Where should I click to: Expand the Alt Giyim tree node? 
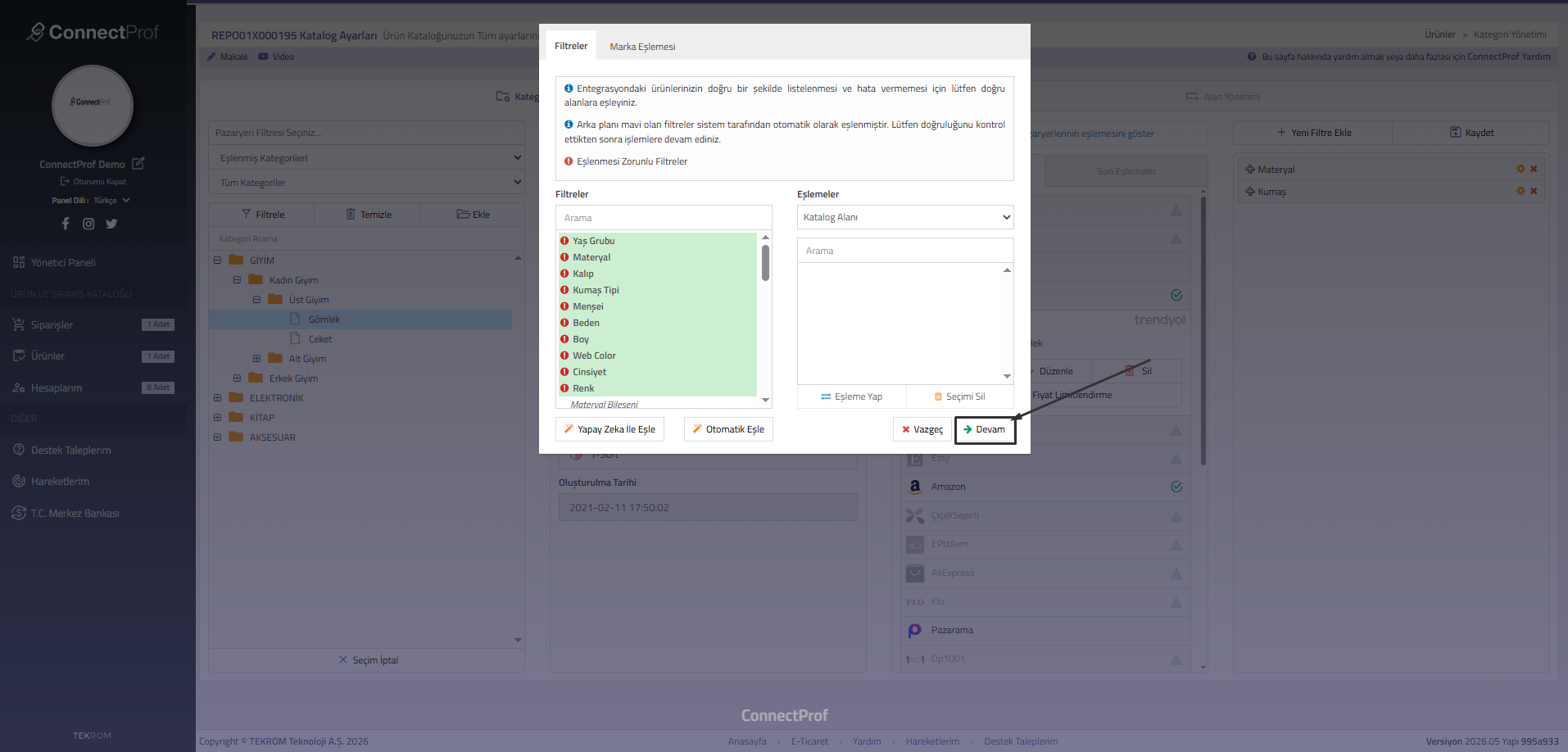tap(256, 359)
